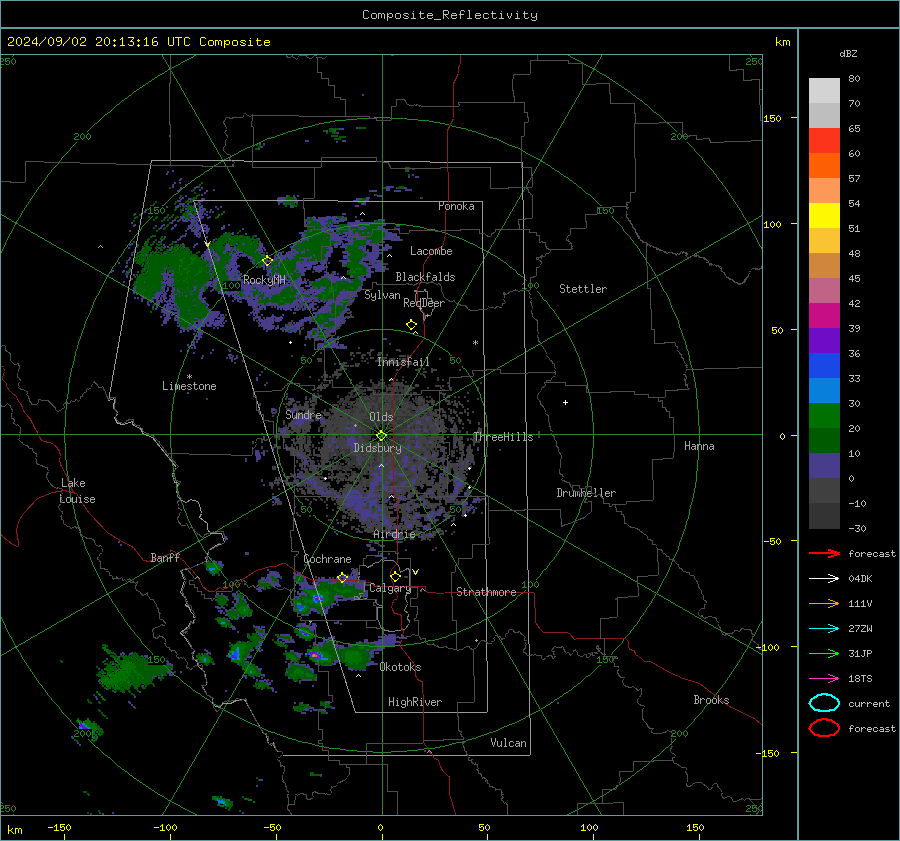Click the Innisfail town label
The height and width of the screenshot is (841, 900).
403,362
